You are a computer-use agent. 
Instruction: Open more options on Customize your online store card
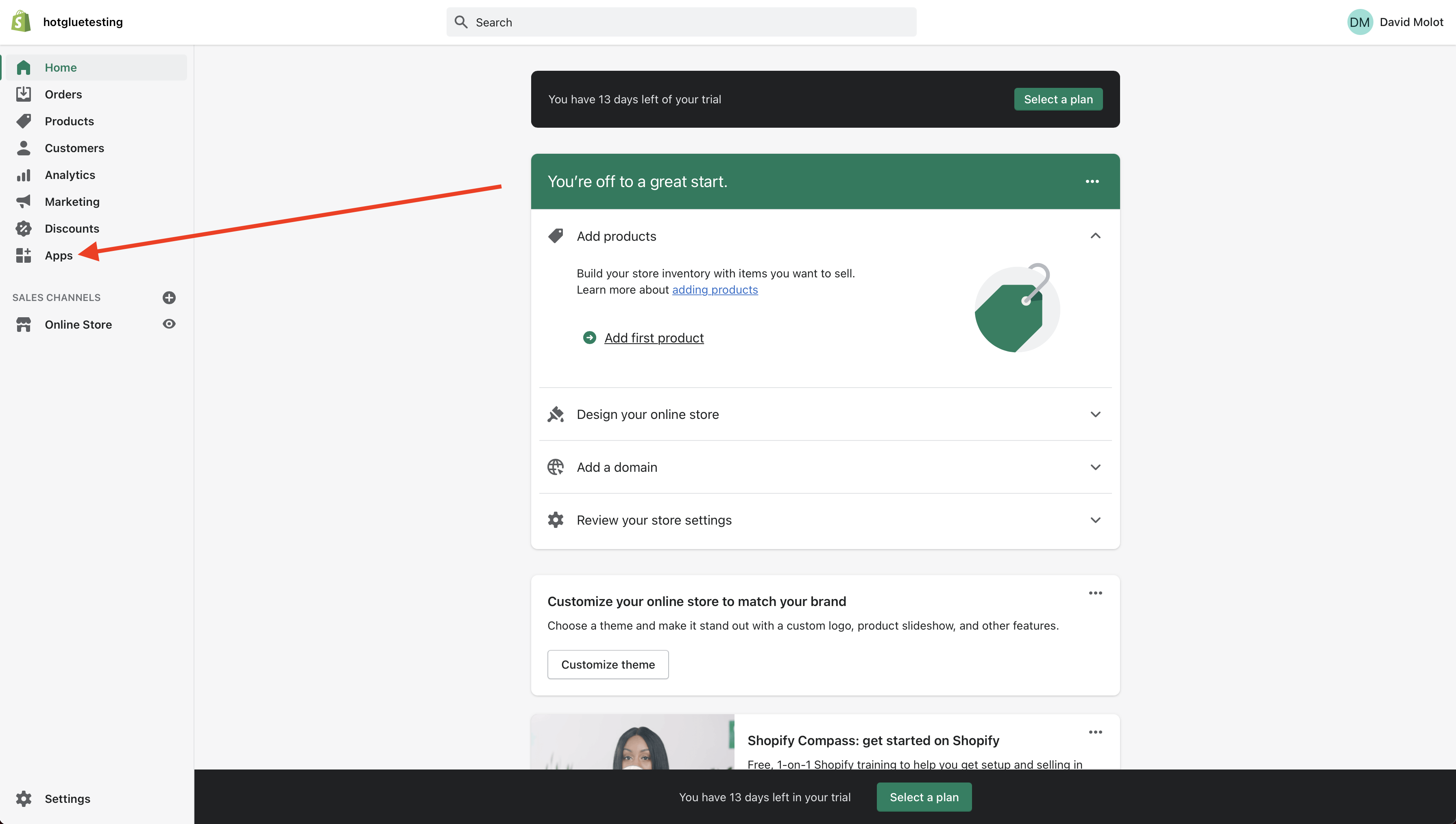pos(1096,593)
